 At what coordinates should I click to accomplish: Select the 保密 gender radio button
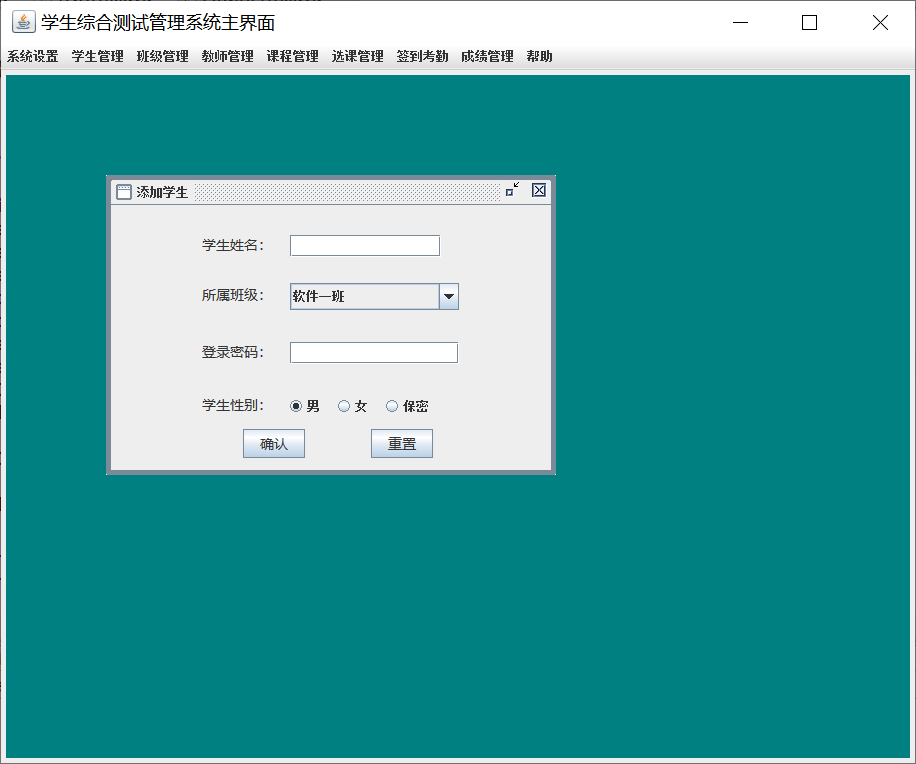click(392, 406)
